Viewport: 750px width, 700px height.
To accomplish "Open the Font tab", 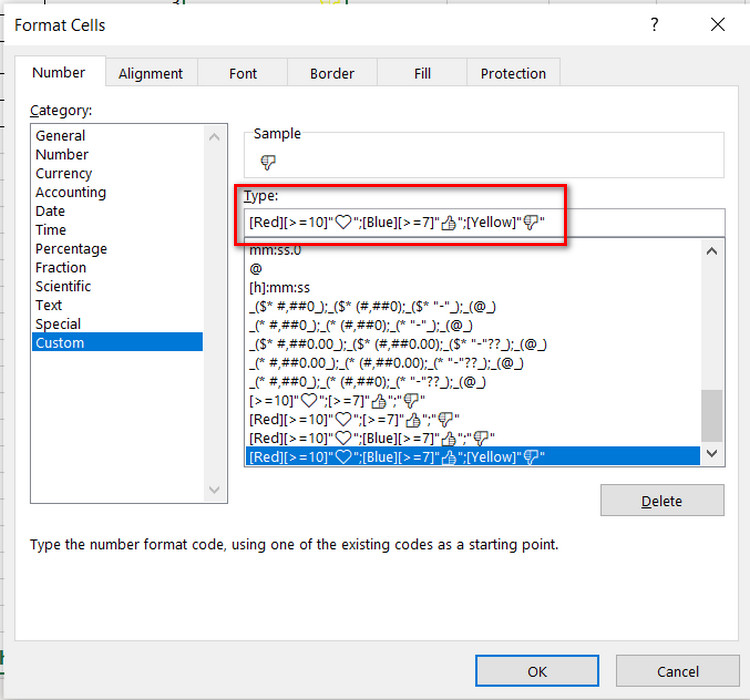I will (x=242, y=73).
